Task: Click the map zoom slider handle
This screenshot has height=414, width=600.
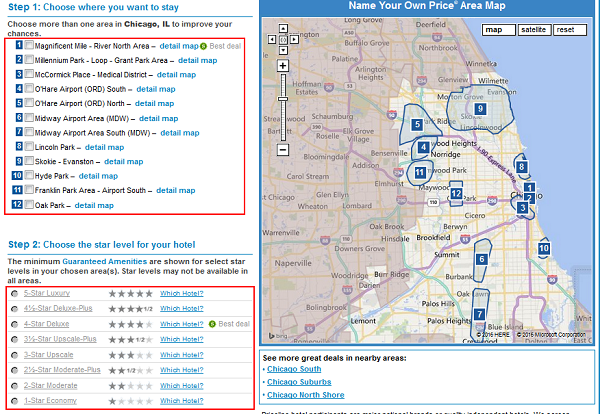Action: click(283, 99)
